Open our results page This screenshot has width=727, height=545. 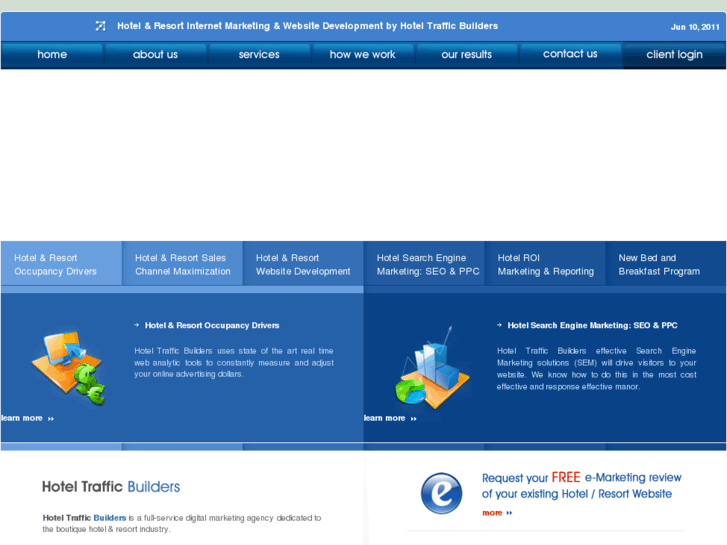(x=466, y=55)
